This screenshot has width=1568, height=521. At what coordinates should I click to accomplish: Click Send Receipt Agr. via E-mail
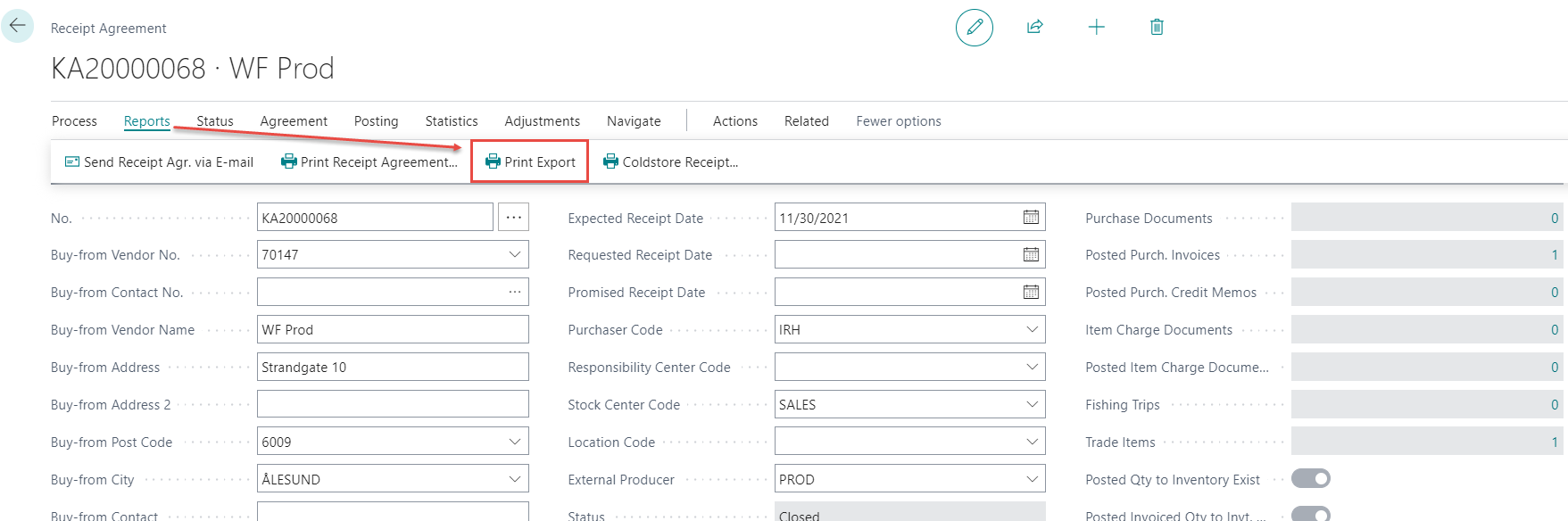click(x=159, y=162)
